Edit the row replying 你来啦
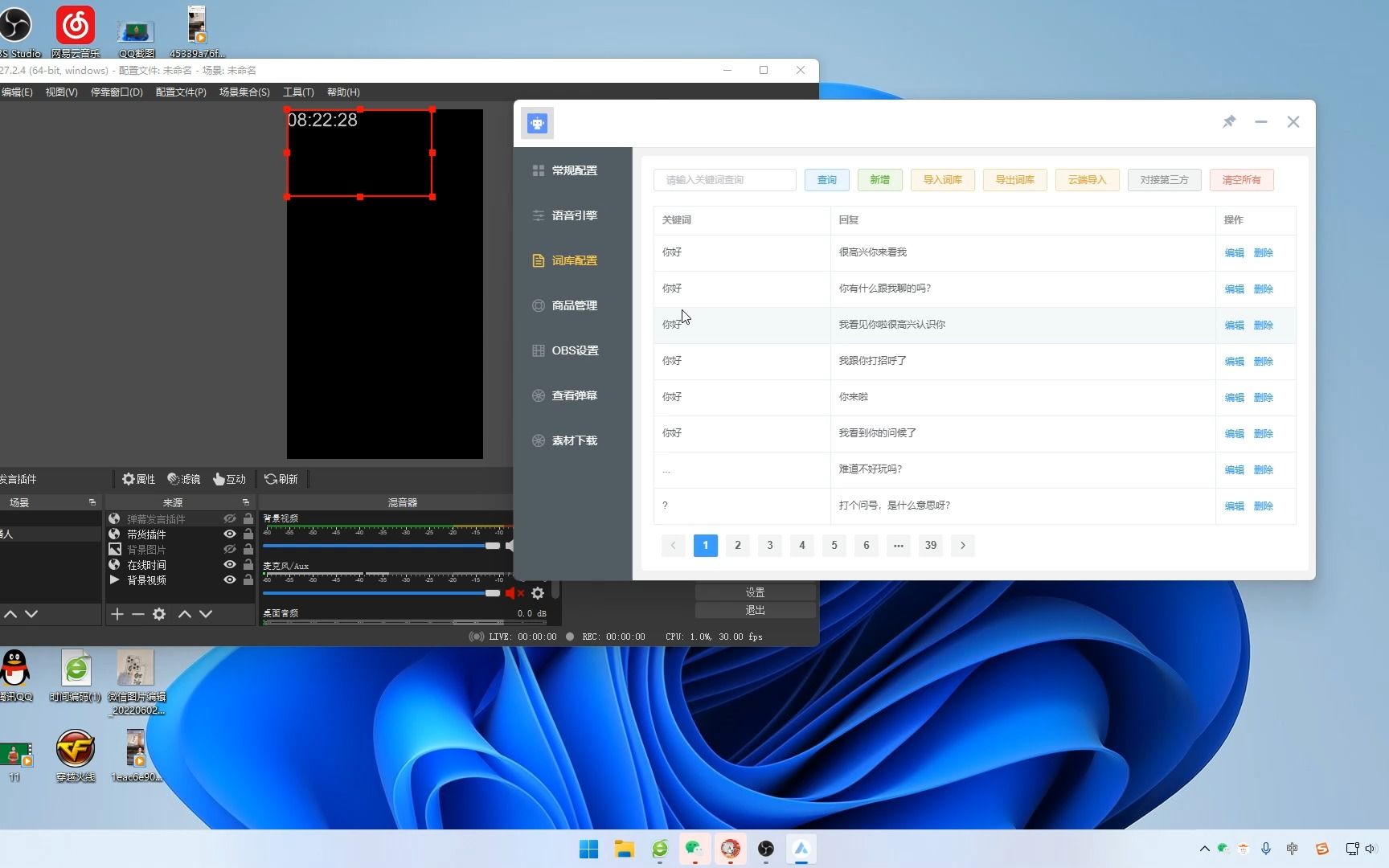1389x868 pixels. pos(1234,397)
